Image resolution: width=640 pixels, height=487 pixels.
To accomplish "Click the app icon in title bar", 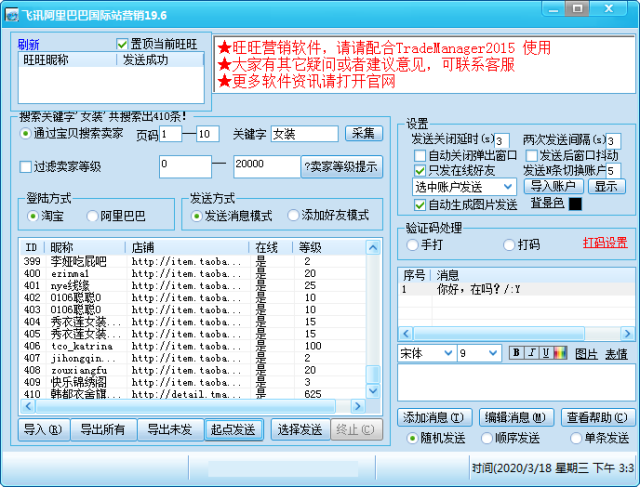I will point(11,15).
